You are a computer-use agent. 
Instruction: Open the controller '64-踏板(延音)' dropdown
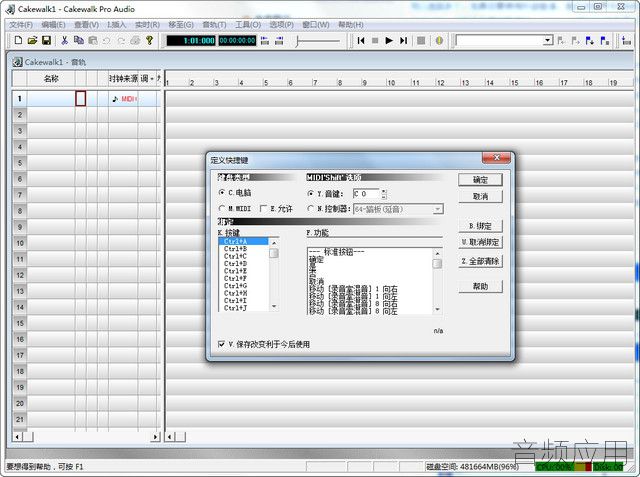(x=438, y=209)
